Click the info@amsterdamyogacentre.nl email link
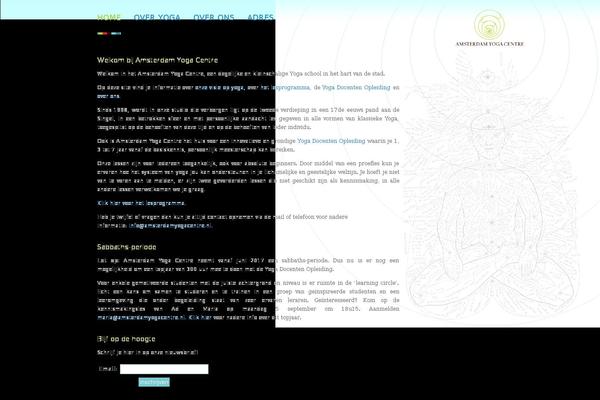 170,225
